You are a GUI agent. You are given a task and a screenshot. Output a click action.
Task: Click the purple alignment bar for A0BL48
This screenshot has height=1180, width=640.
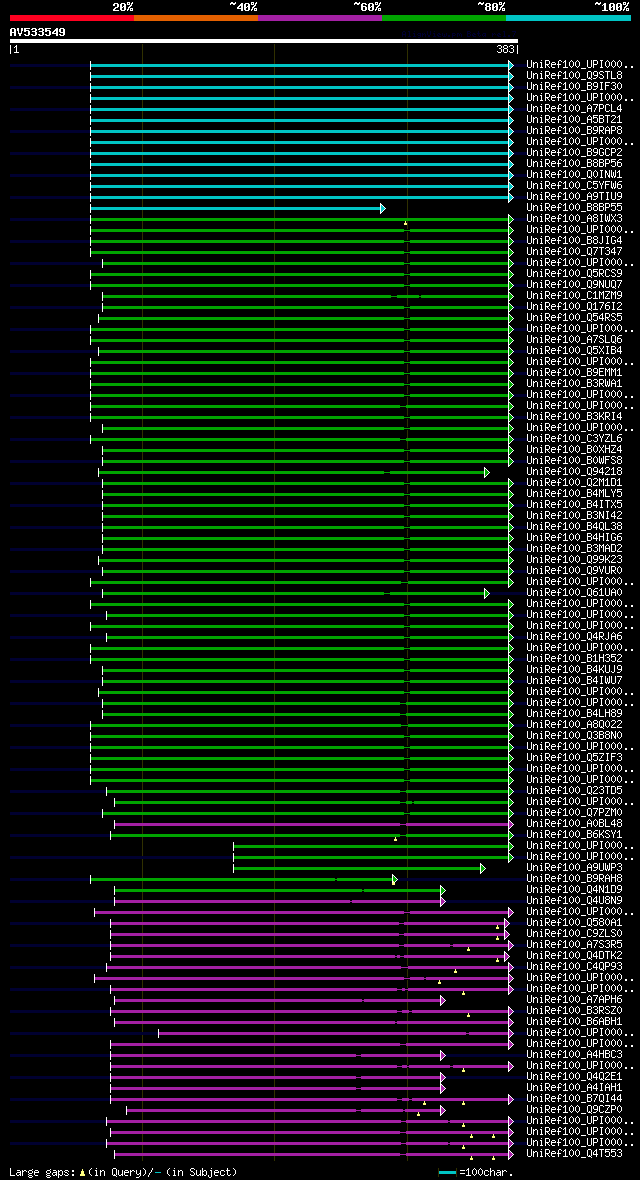click(313, 824)
